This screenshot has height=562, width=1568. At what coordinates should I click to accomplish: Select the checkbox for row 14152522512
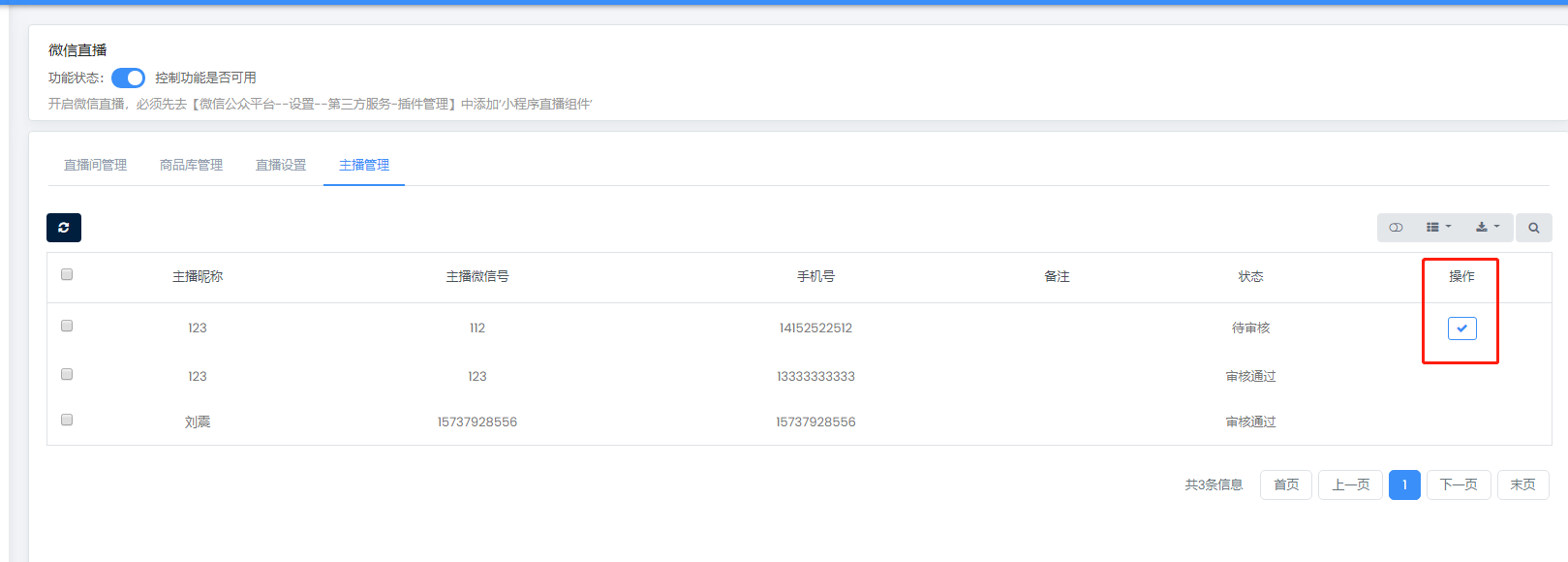pyautogui.click(x=67, y=326)
